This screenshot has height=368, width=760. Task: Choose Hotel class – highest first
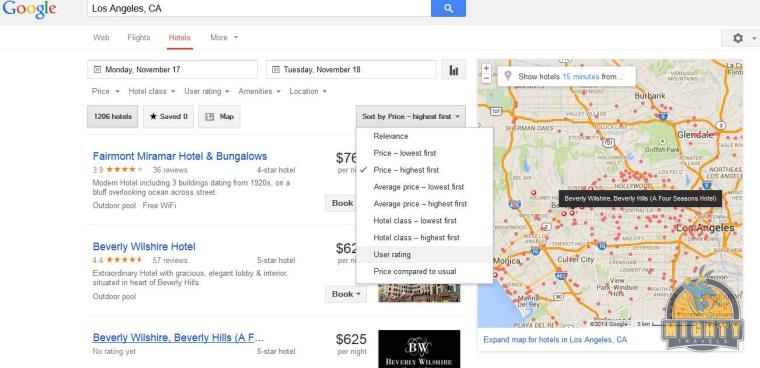(x=425, y=238)
